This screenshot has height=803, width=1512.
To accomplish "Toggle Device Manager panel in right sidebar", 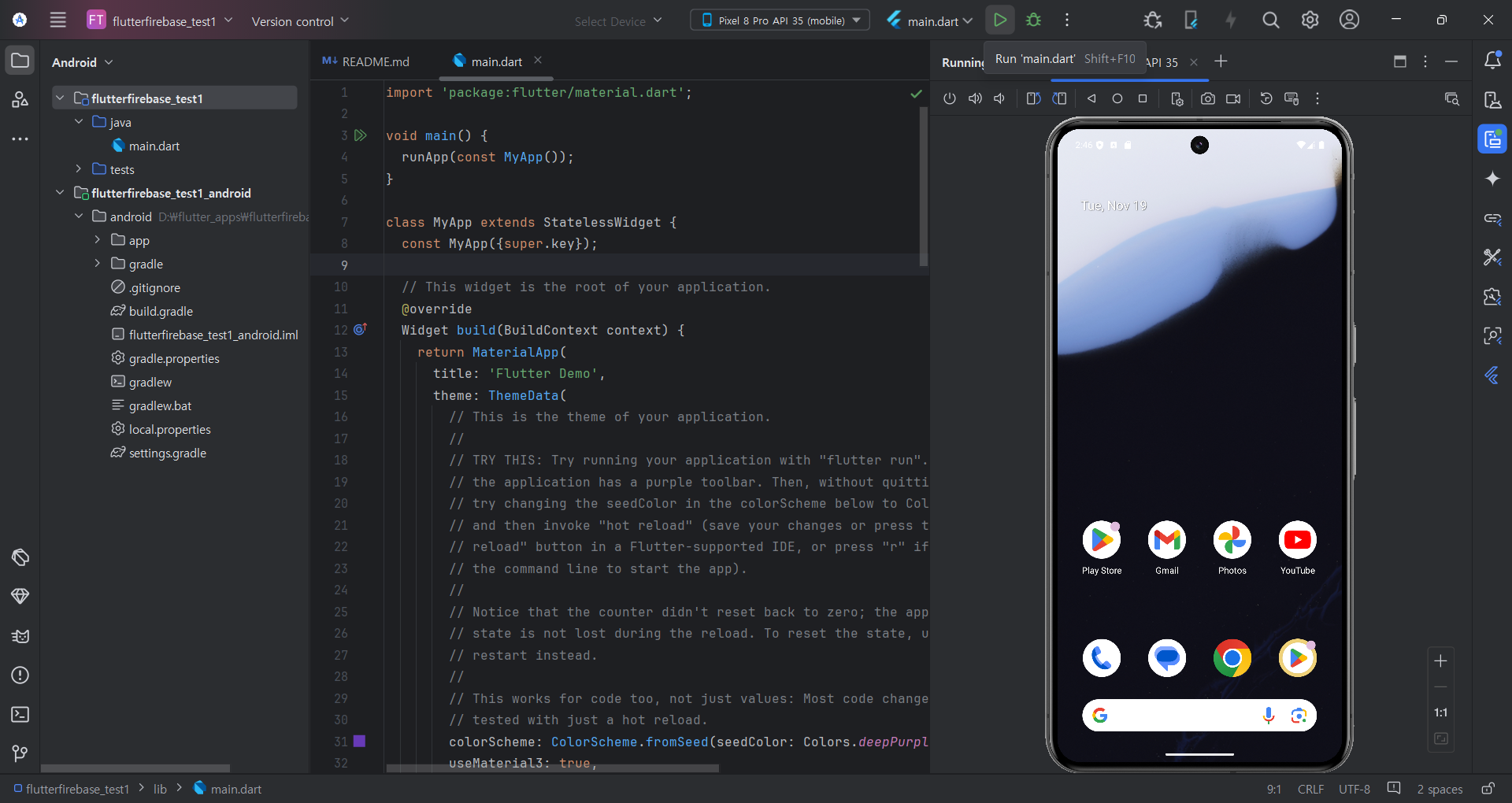I will 1492,100.
